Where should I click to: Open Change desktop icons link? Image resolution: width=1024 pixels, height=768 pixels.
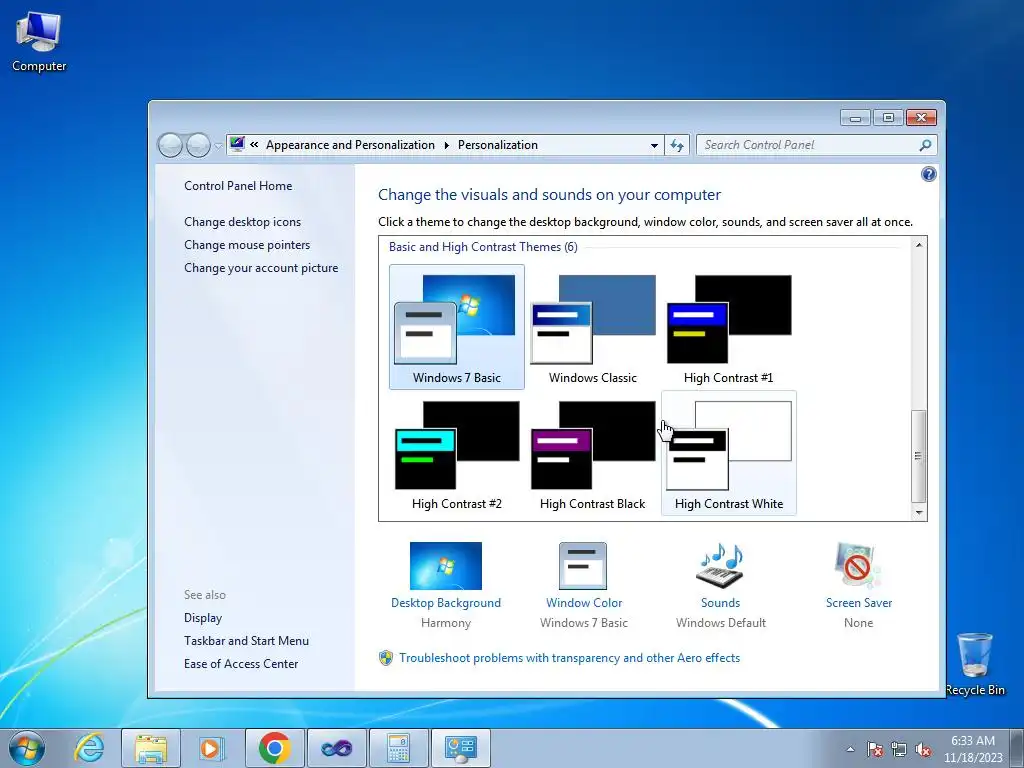click(x=242, y=221)
